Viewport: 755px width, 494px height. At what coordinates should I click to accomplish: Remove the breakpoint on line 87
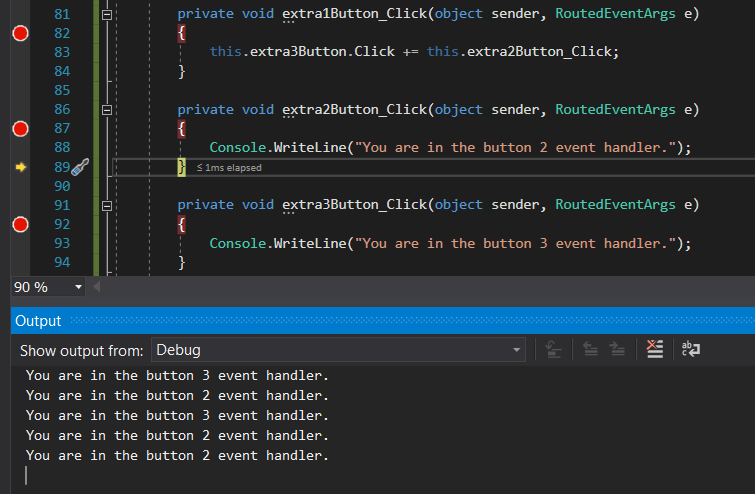point(20,129)
